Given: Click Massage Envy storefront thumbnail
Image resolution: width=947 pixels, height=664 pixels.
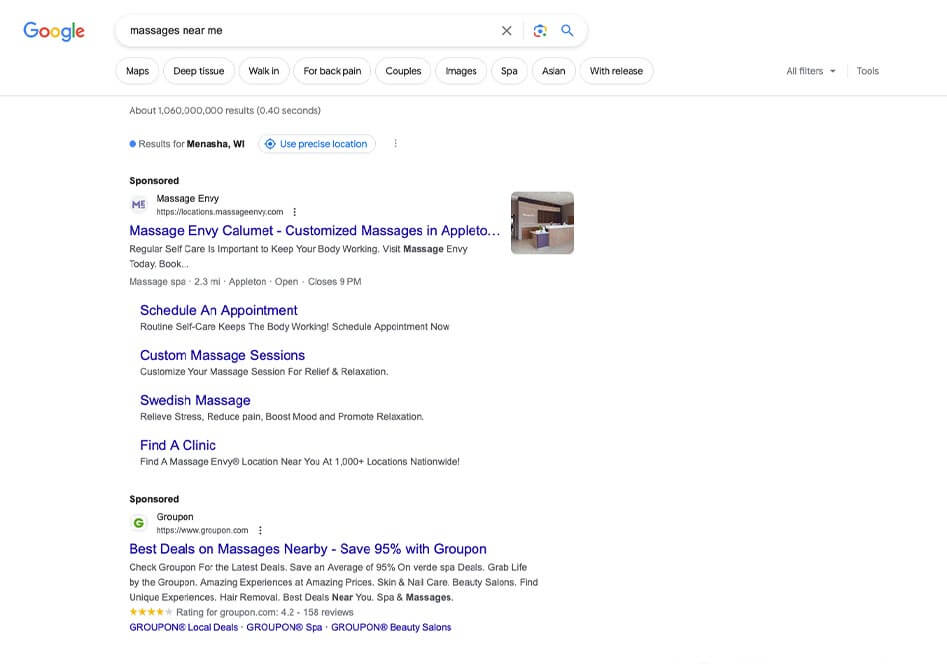Looking at the screenshot, I should point(542,223).
